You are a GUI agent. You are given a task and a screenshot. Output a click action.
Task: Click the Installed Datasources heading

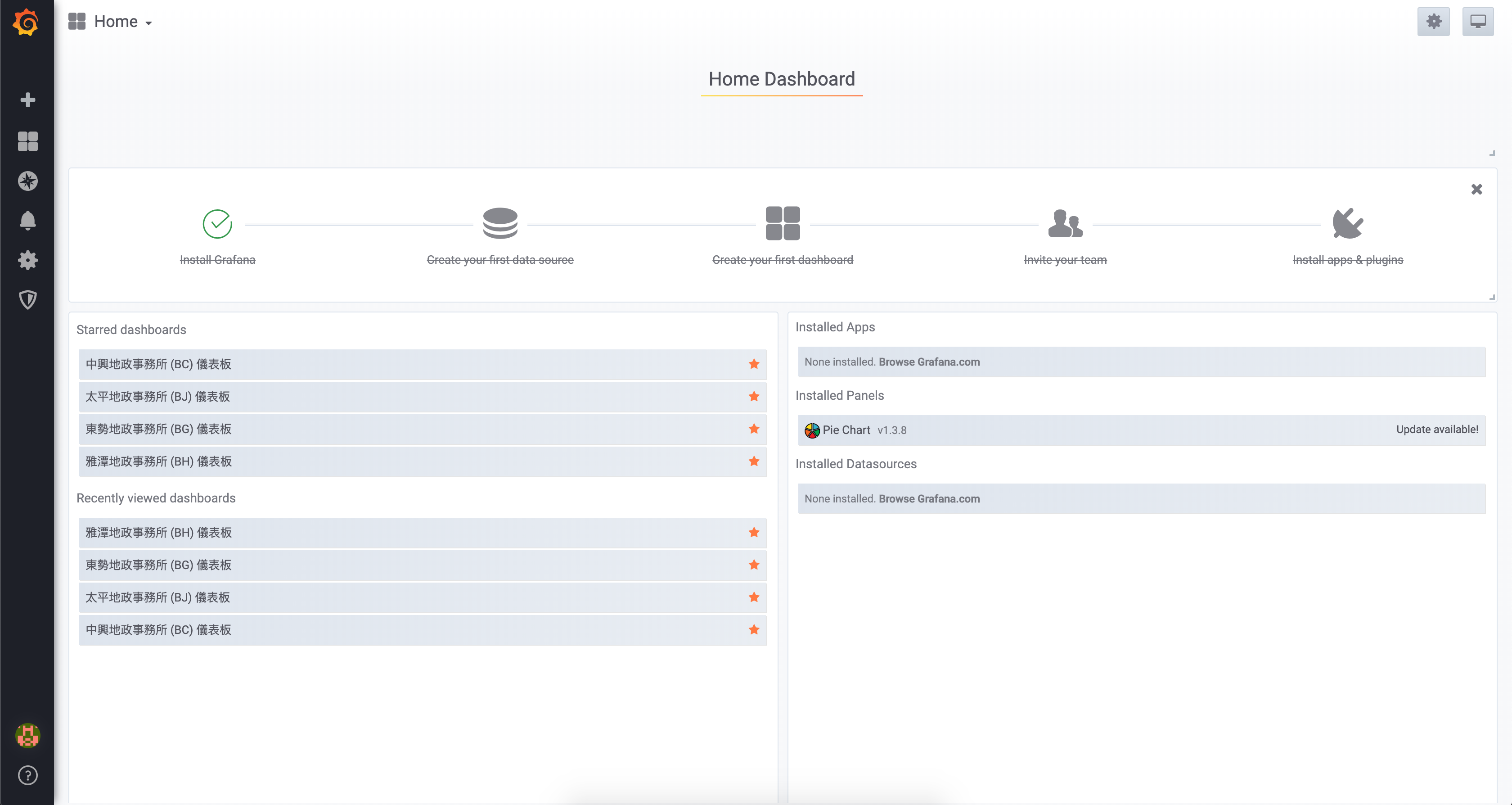click(856, 464)
